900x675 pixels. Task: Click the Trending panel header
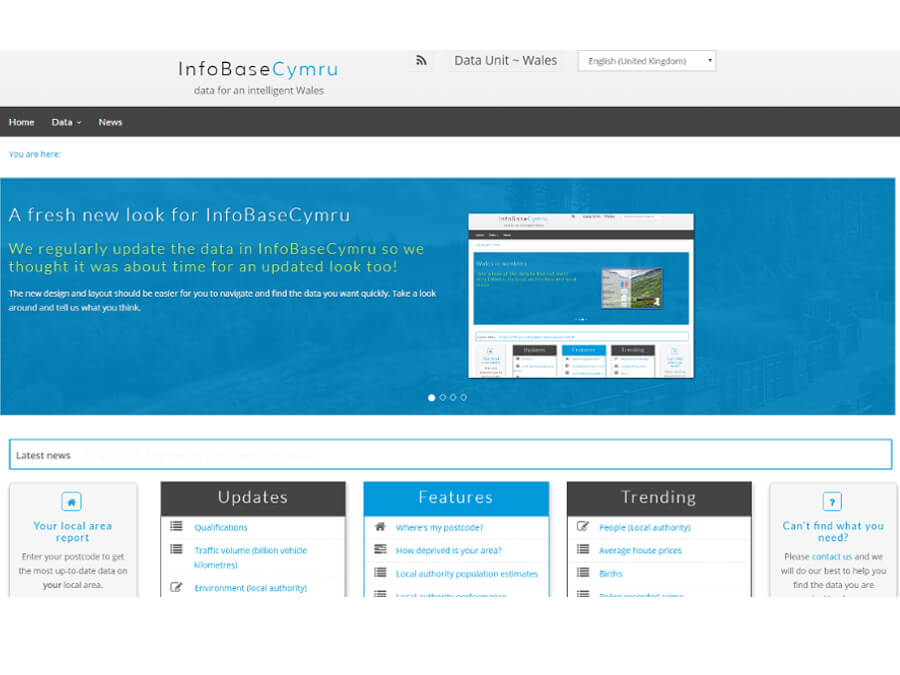[x=659, y=498]
